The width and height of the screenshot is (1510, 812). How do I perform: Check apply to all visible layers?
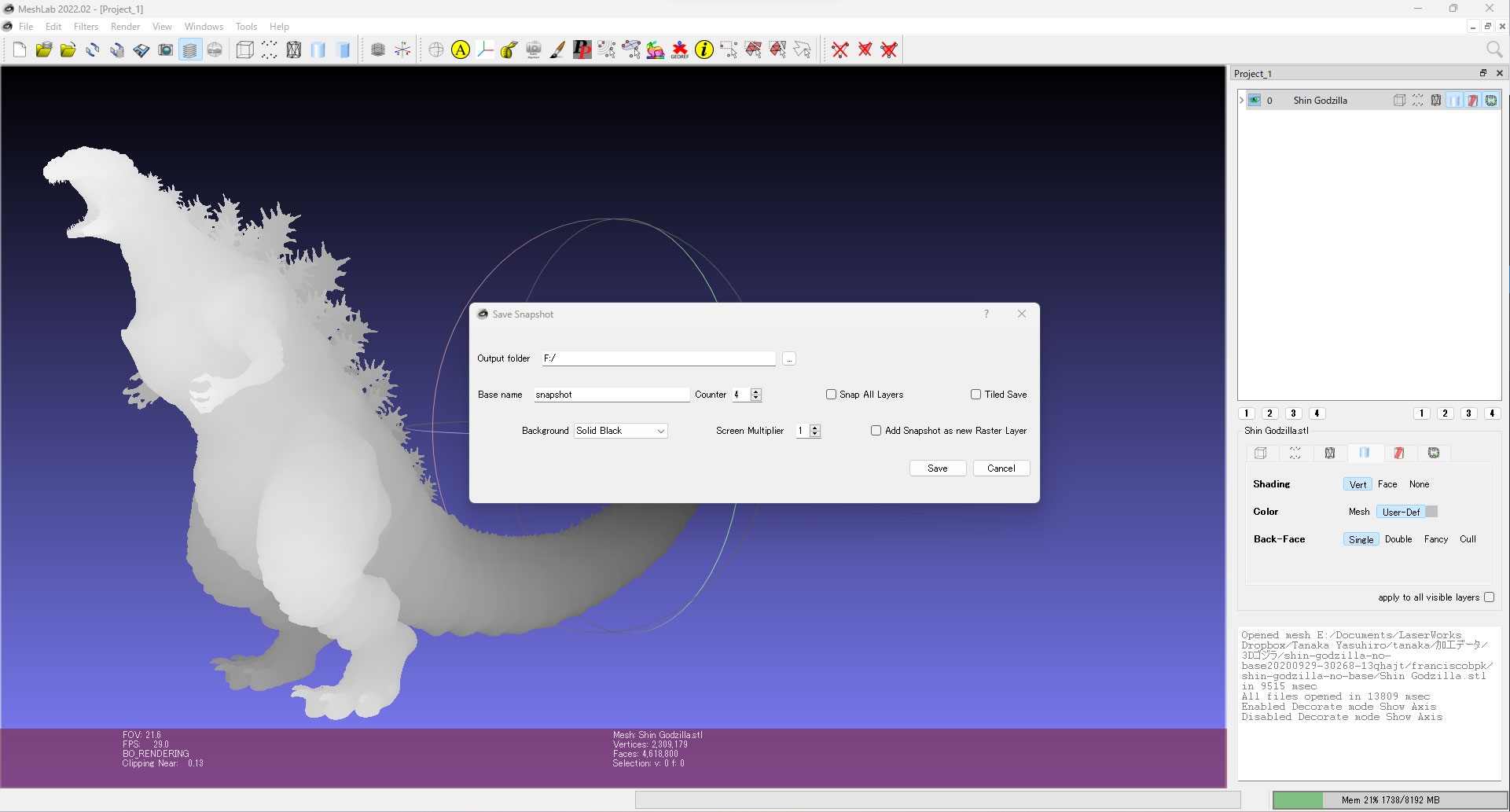[x=1489, y=597]
